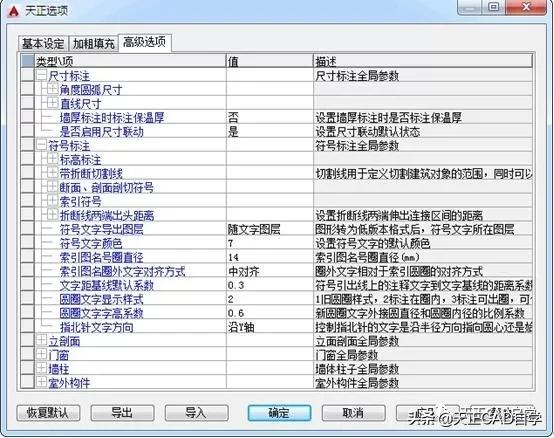Click the 类型\项 column header

coord(130,61)
